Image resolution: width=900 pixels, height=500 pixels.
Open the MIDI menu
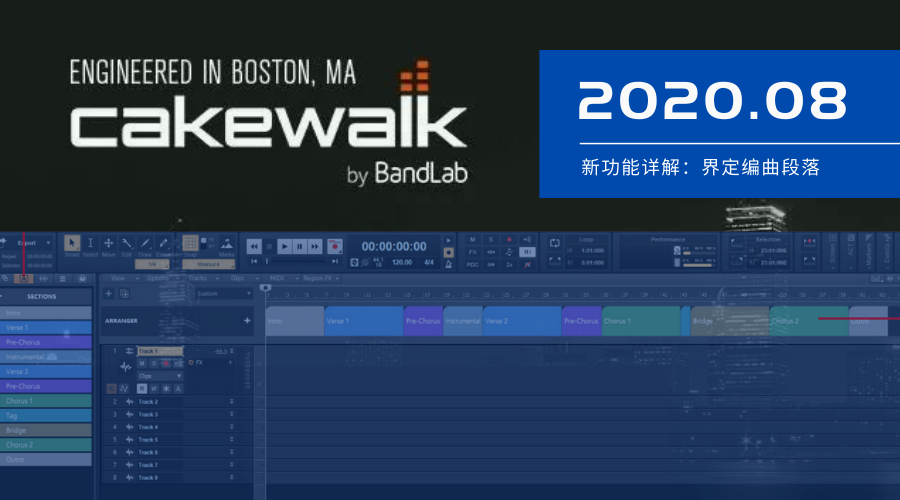281,278
